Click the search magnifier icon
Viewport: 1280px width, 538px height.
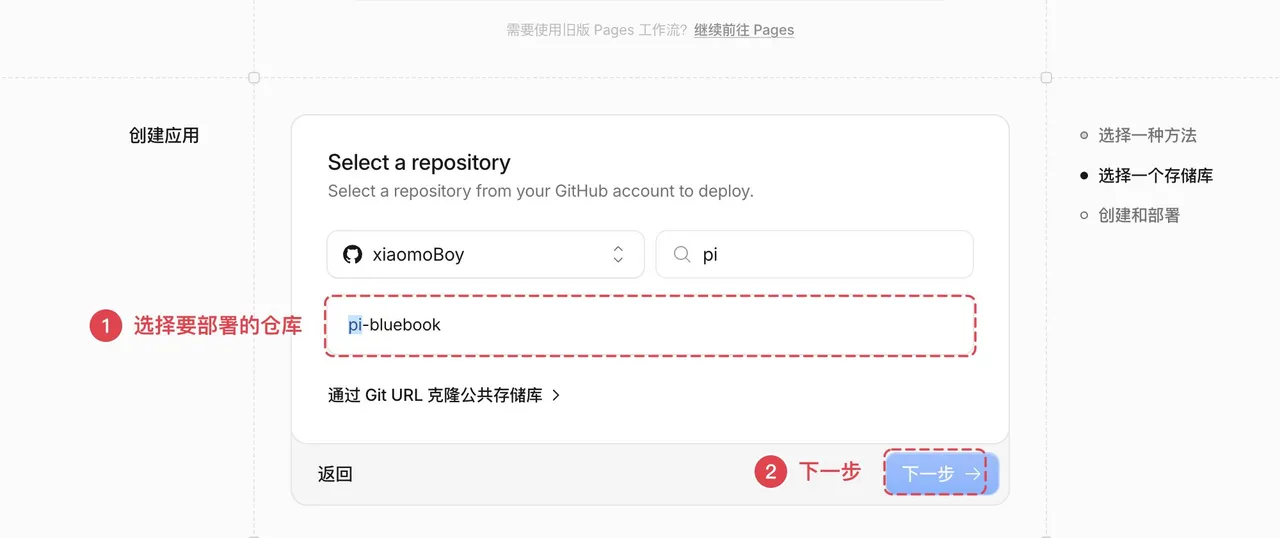point(682,254)
